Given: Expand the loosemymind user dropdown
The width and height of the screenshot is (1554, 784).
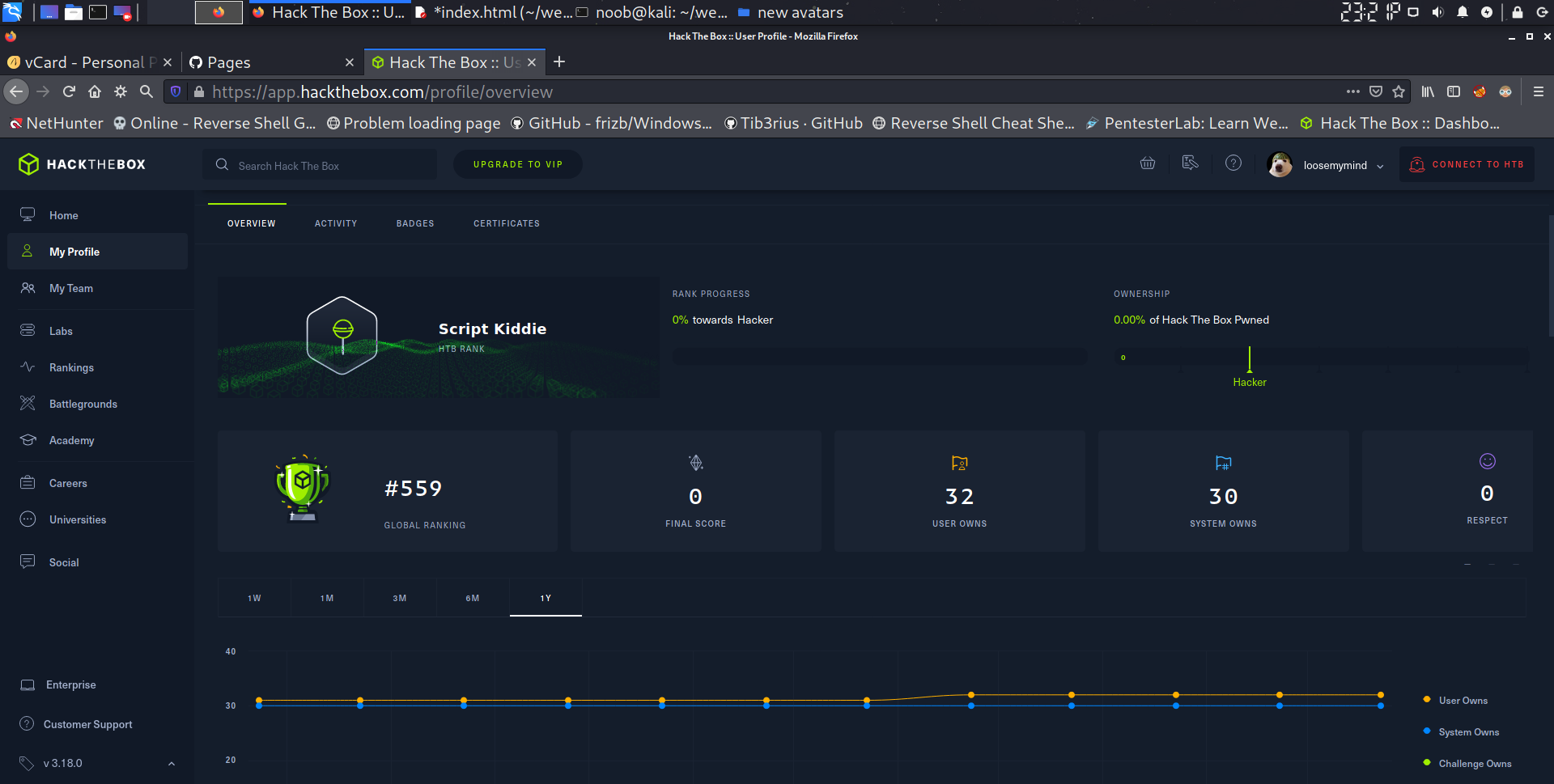Looking at the screenshot, I should (x=1380, y=166).
